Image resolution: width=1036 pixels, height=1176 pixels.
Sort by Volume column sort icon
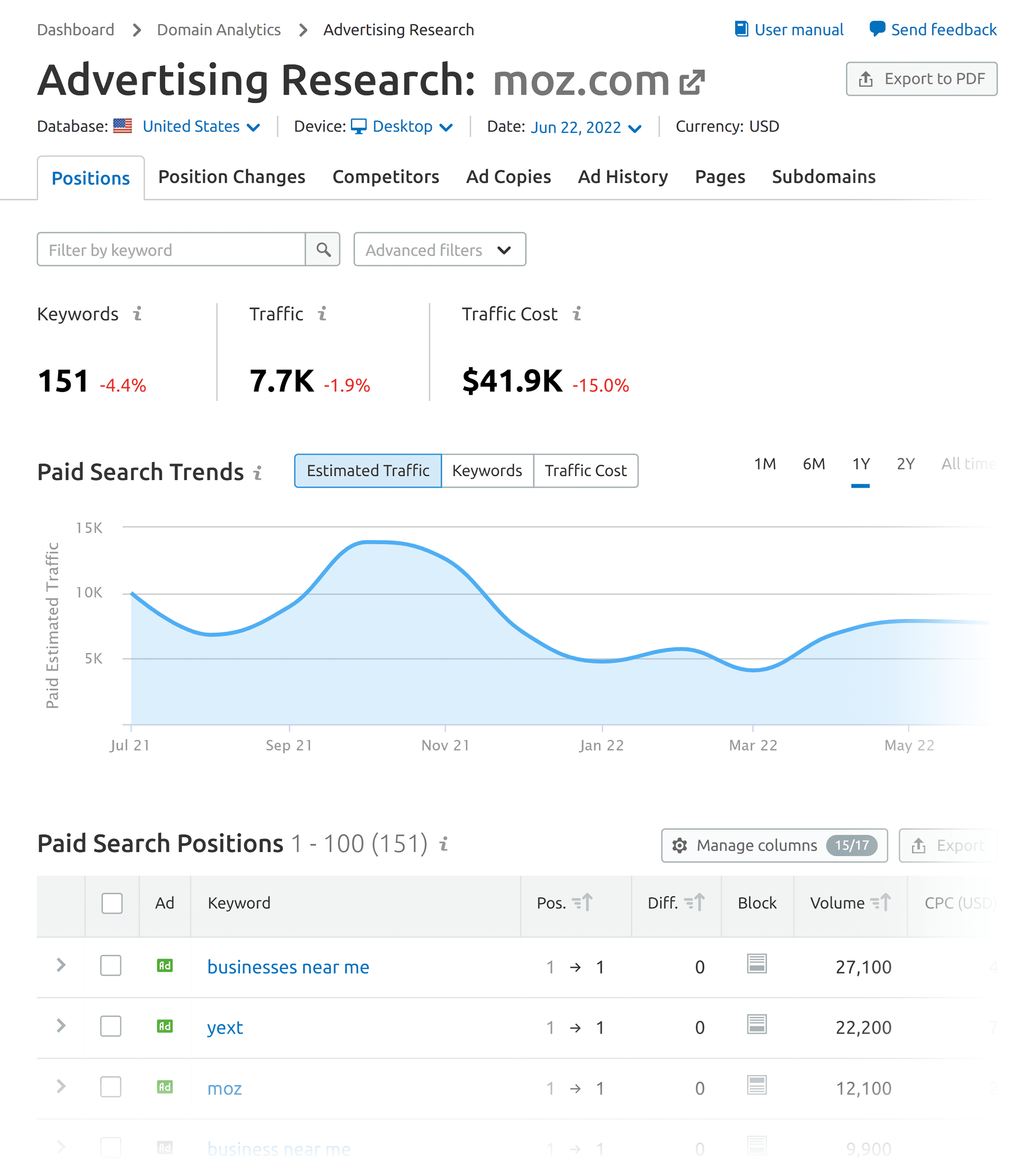881,902
